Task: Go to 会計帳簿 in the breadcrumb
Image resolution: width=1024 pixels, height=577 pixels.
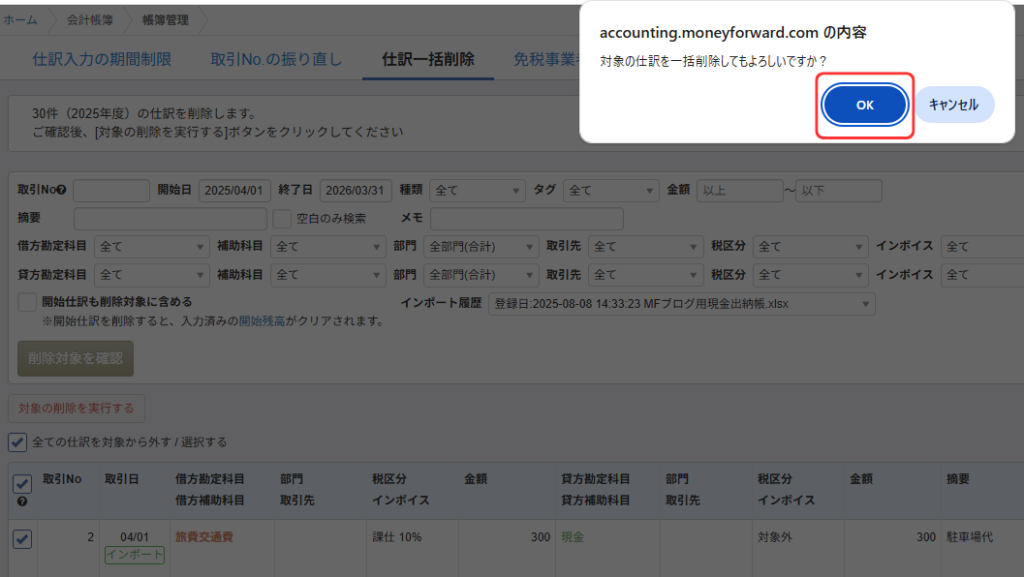Action: [x=89, y=19]
